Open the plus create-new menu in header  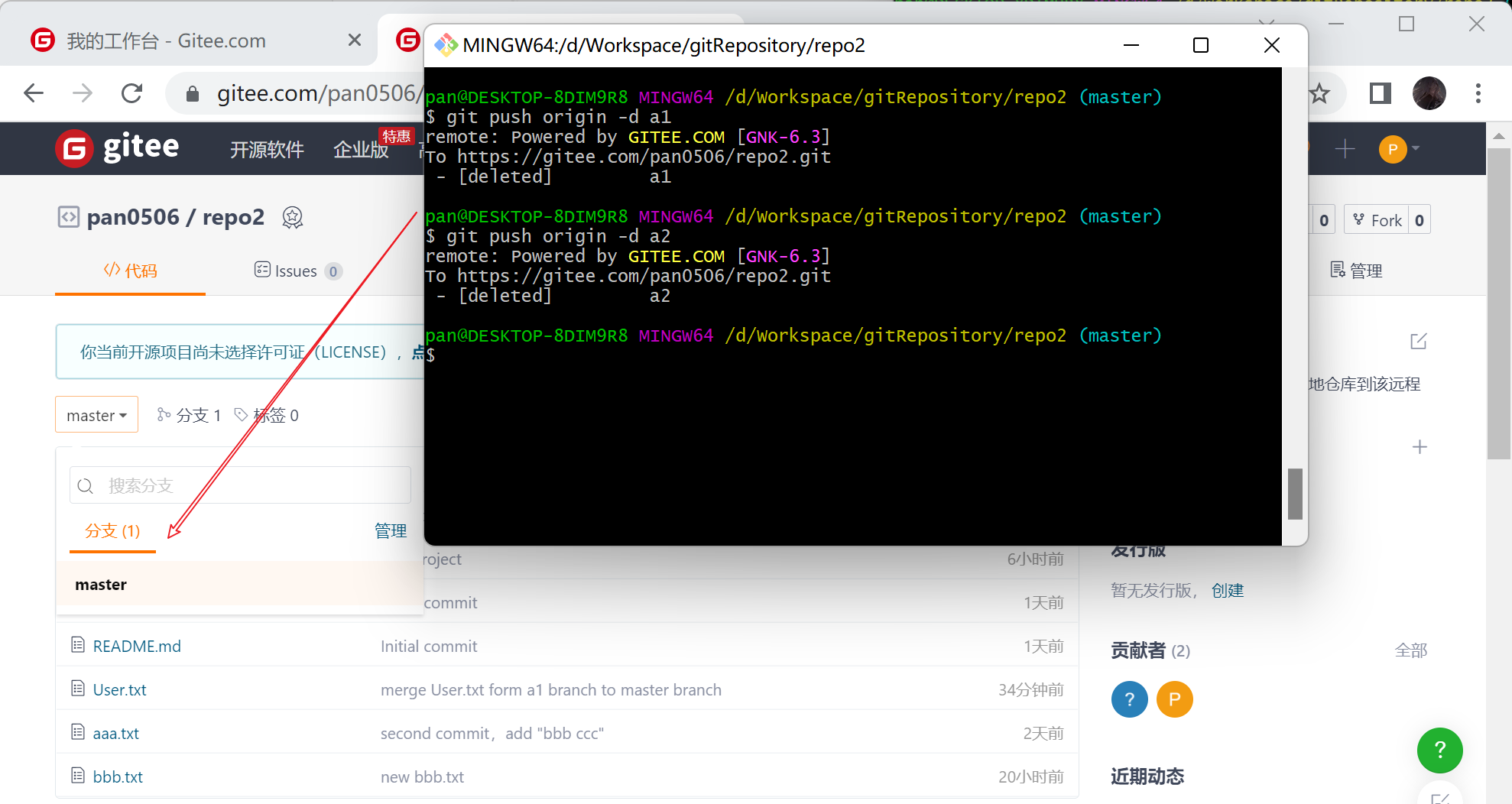pyautogui.click(x=1345, y=148)
